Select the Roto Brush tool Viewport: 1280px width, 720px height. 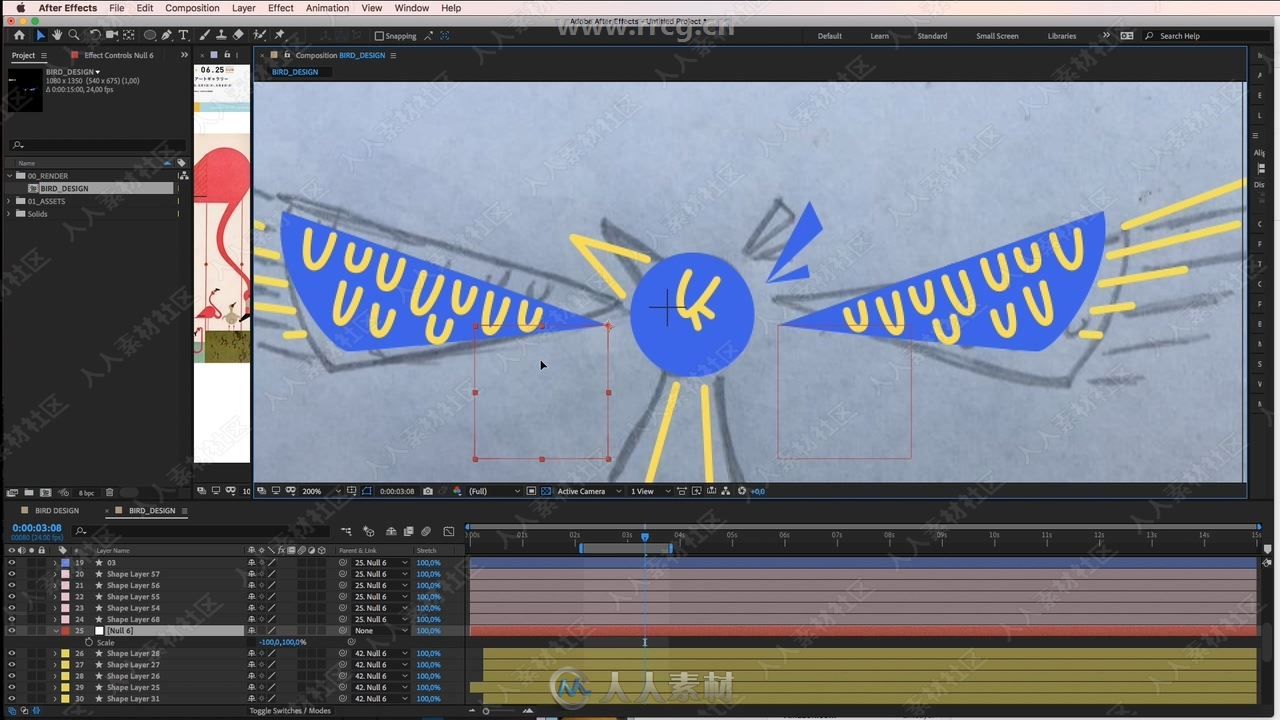pyautogui.click(x=259, y=35)
